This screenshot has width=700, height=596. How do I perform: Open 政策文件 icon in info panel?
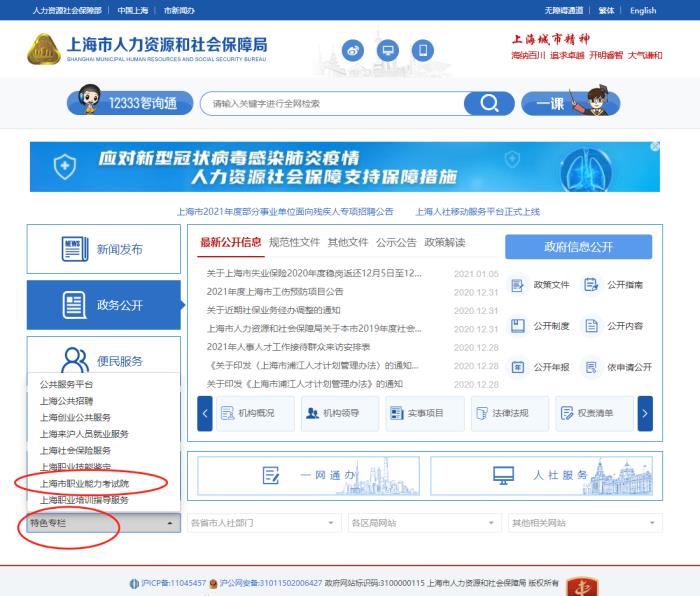(x=540, y=285)
